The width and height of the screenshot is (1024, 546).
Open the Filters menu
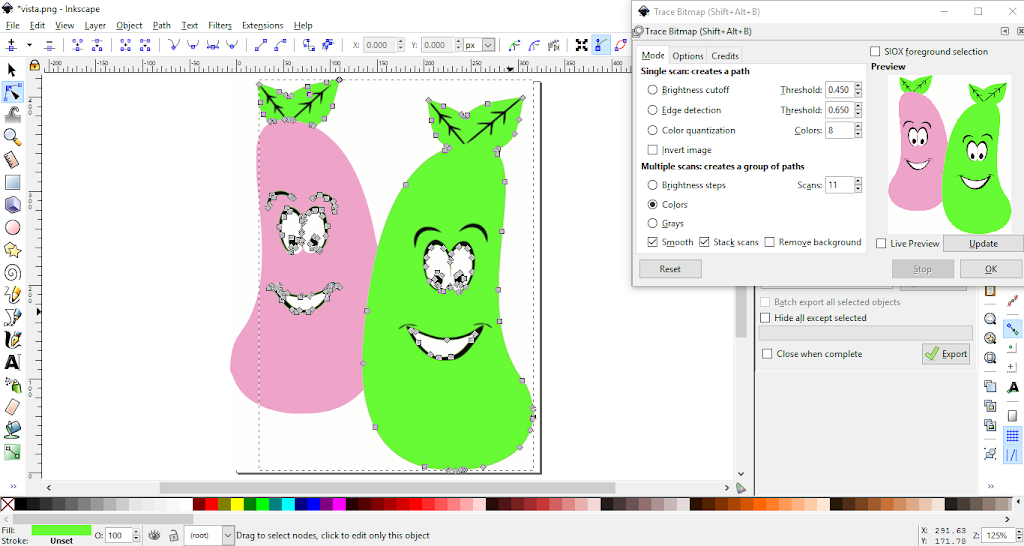tap(220, 25)
